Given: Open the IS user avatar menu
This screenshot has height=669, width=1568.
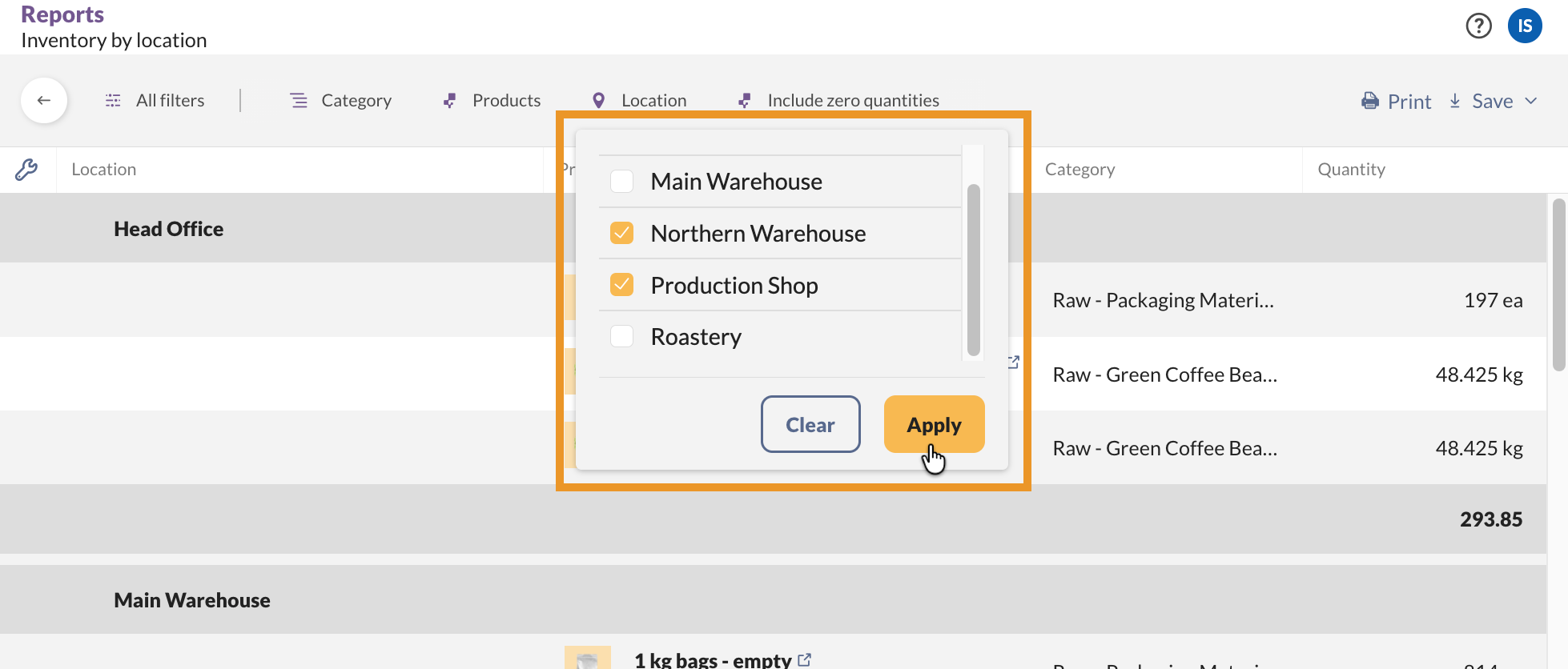Looking at the screenshot, I should coord(1524,26).
